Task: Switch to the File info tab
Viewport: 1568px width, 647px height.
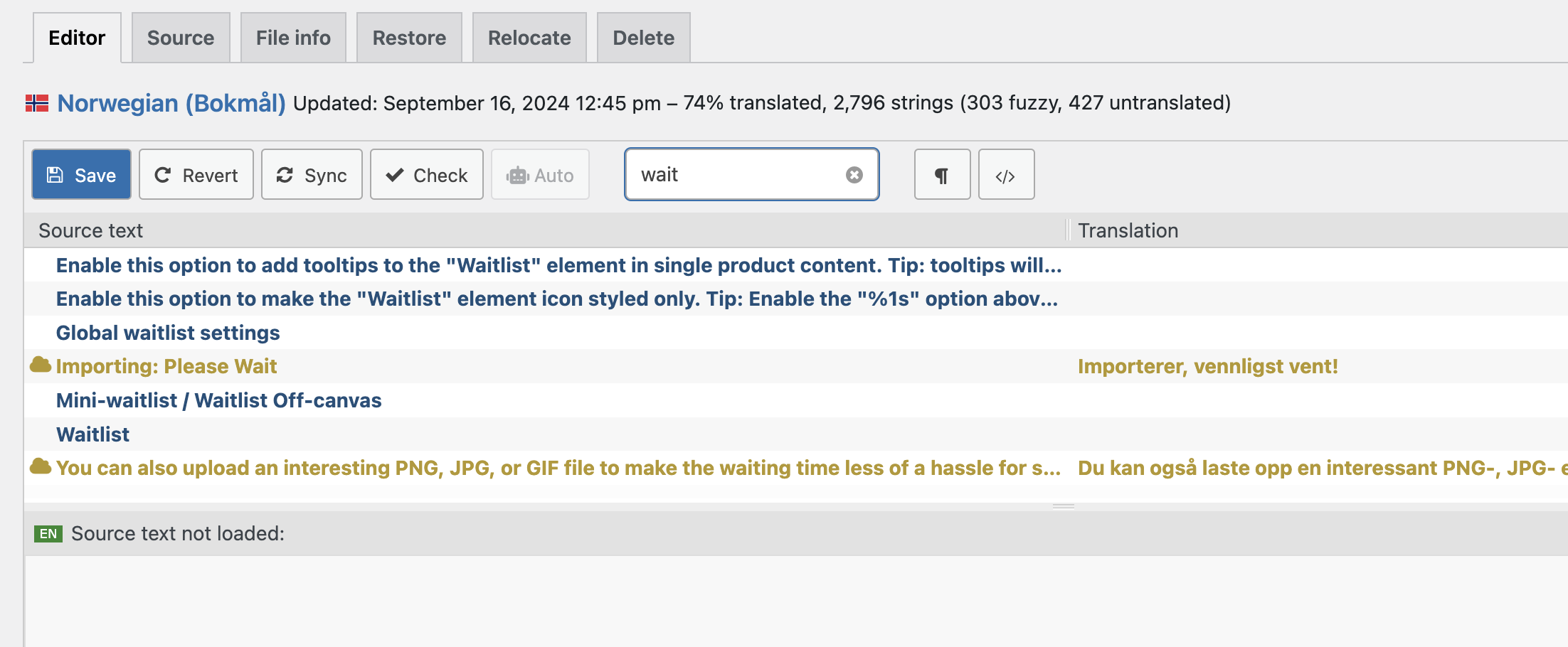Action: 293,38
